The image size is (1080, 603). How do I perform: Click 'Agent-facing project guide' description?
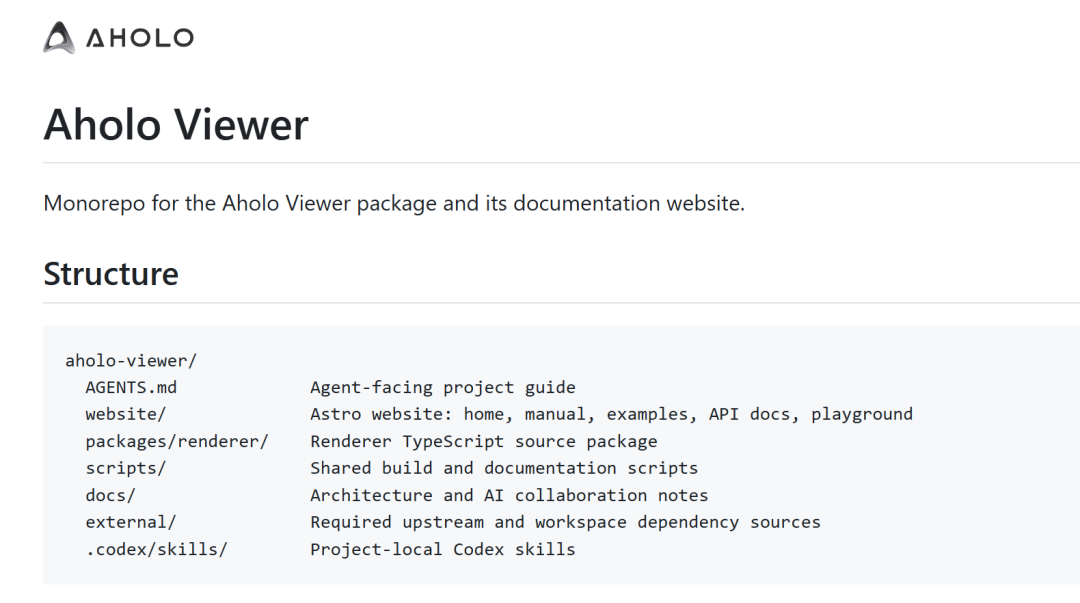pos(443,387)
